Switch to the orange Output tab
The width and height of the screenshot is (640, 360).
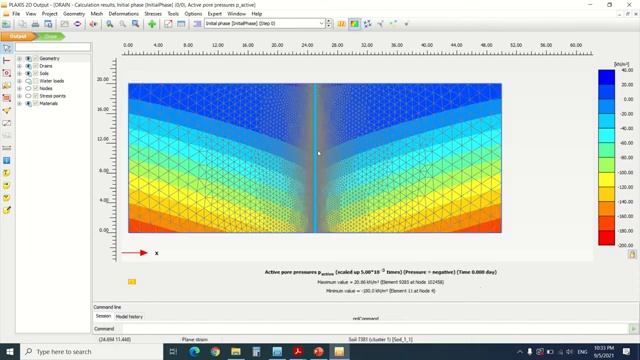point(18,36)
